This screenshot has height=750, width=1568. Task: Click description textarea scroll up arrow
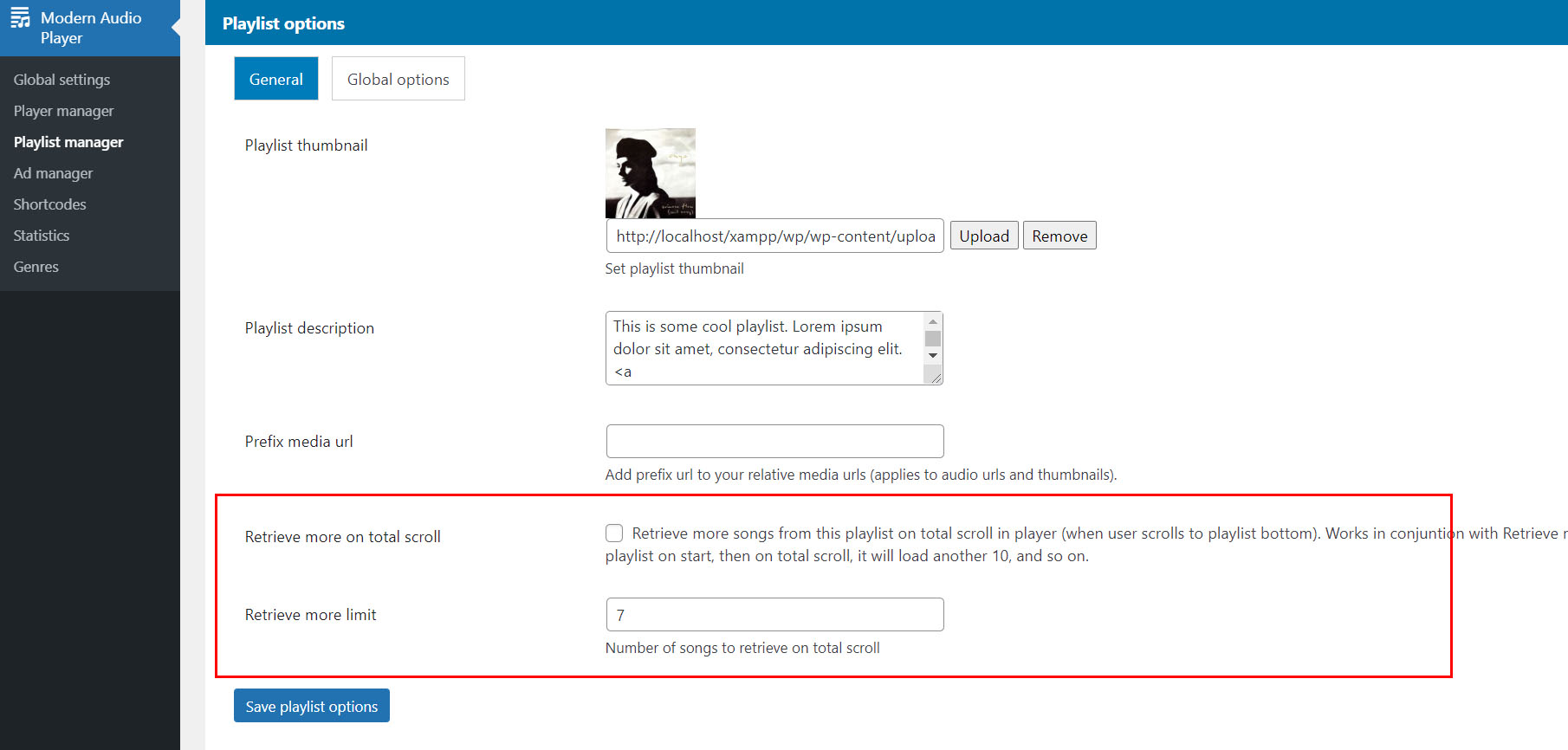pos(933,322)
